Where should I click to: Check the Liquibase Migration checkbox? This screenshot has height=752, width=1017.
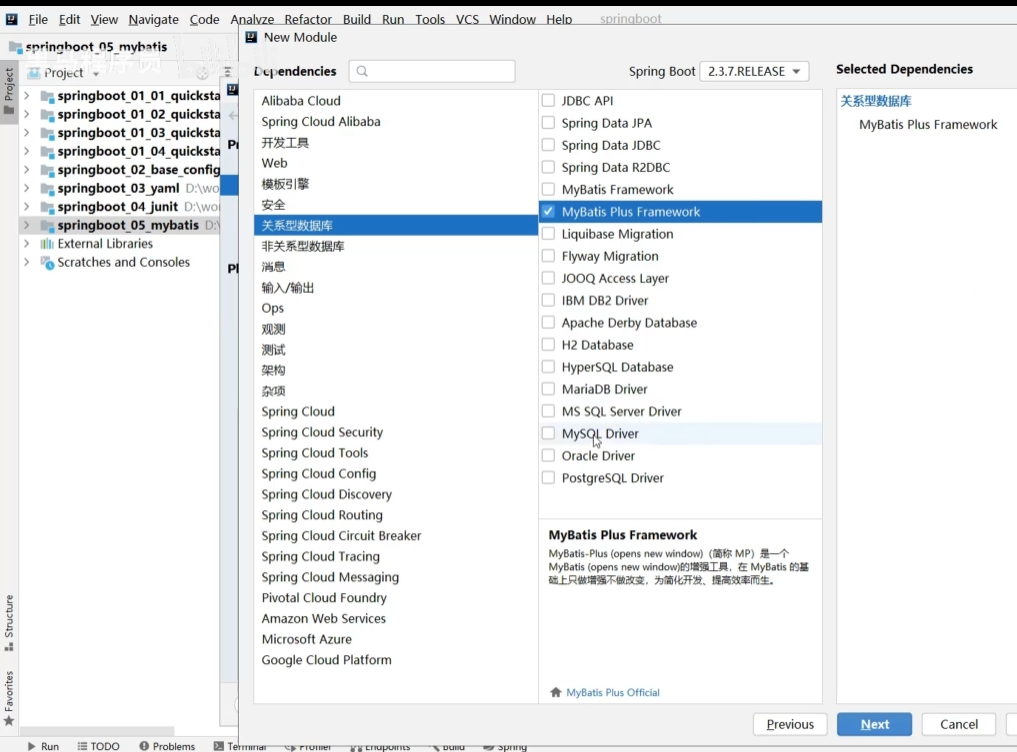pos(548,234)
